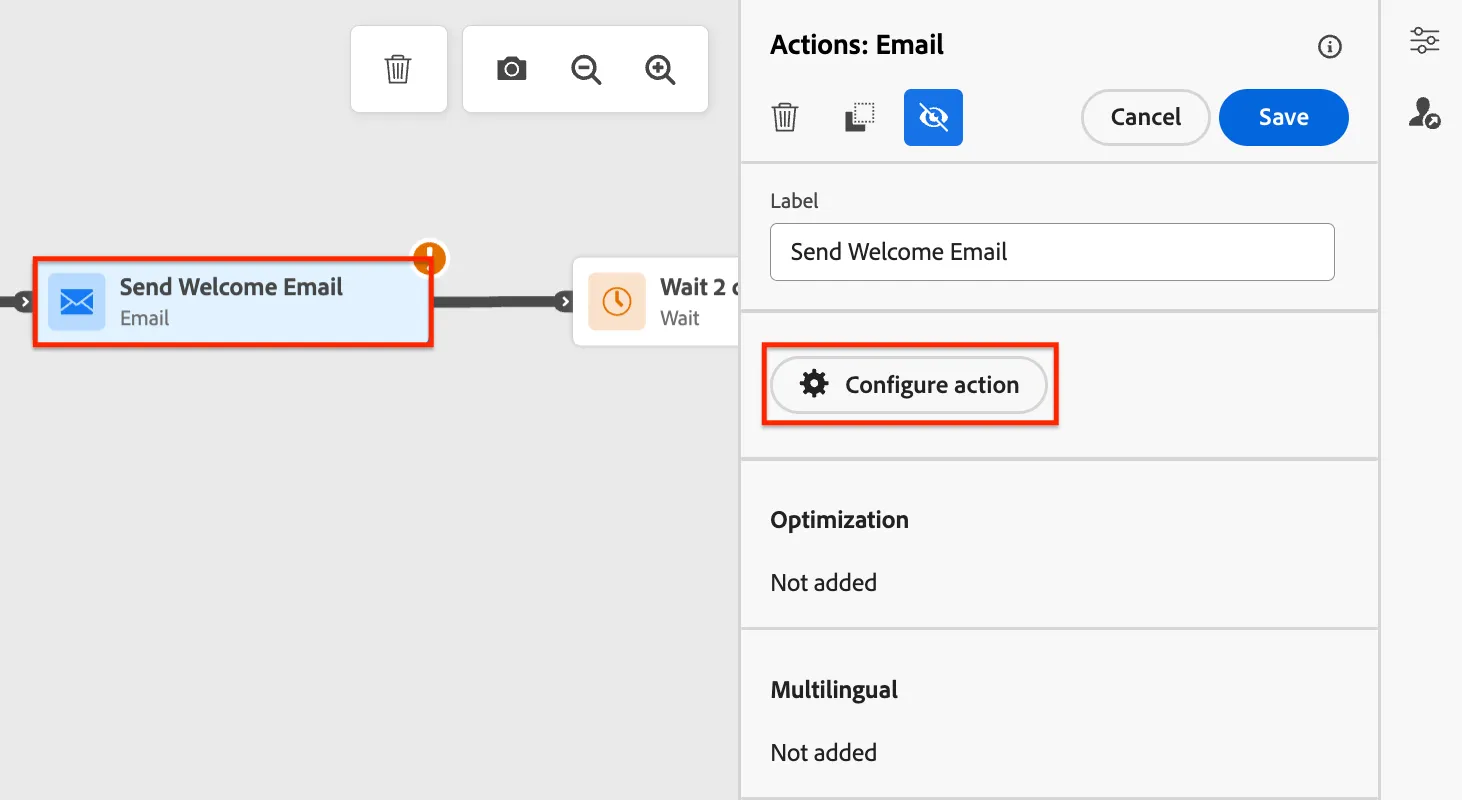Take a canvas snapshot with camera icon

[x=512, y=69]
